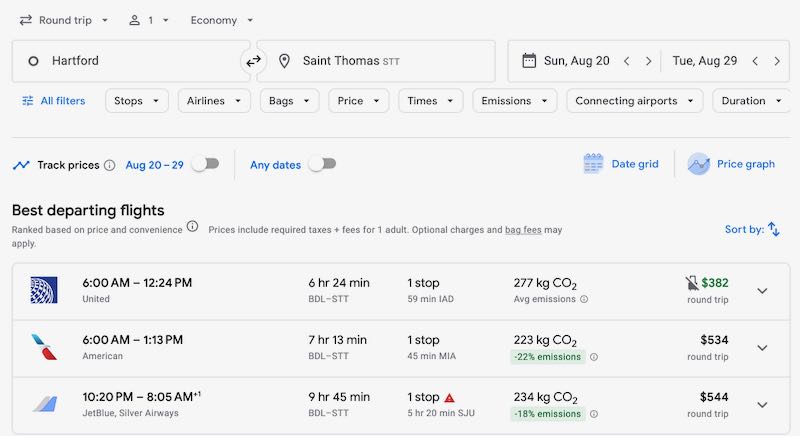
Task: Expand the United flight details chevron
Action: [x=762, y=291]
